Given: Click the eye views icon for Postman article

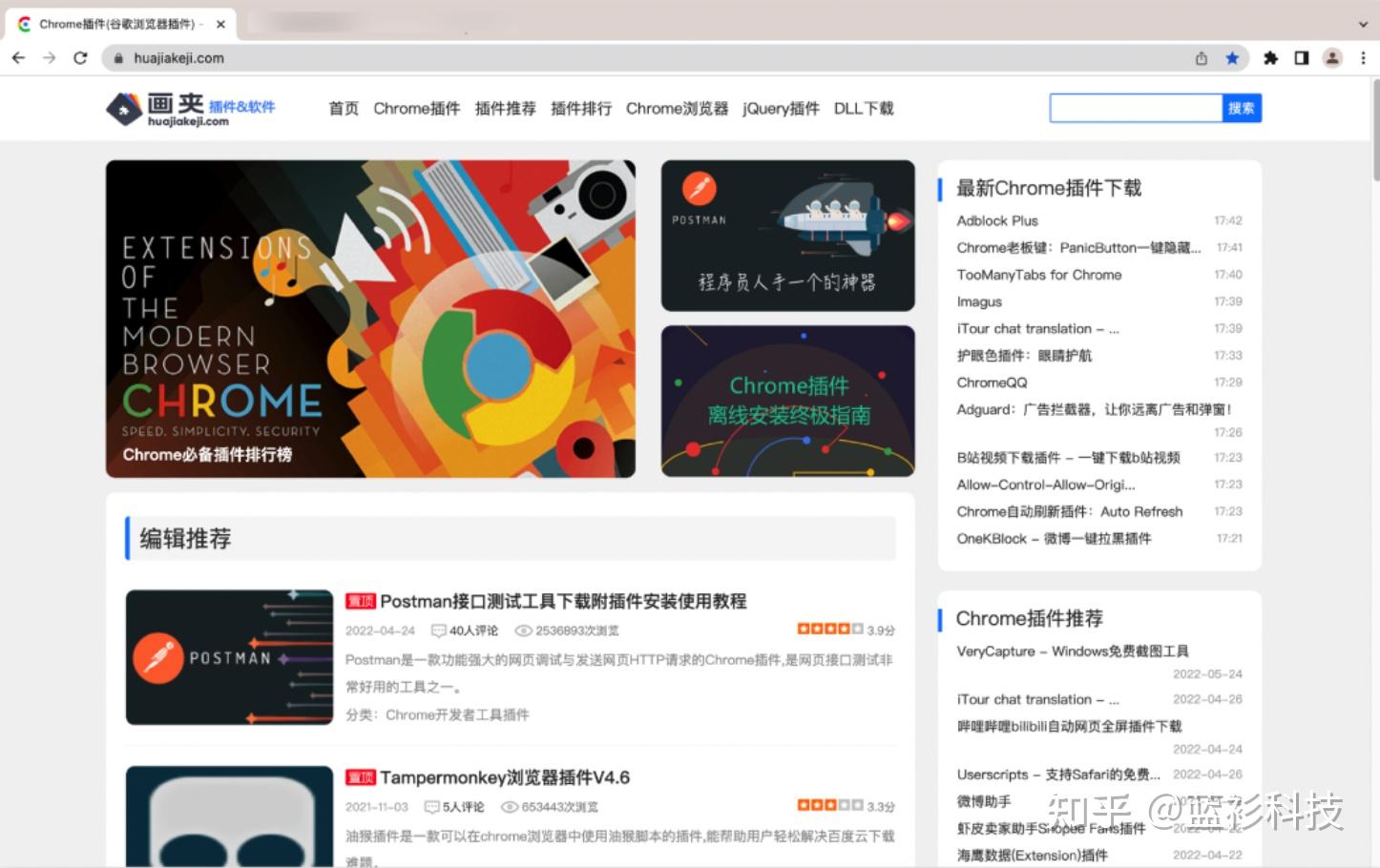Looking at the screenshot, I should [523, 630].
